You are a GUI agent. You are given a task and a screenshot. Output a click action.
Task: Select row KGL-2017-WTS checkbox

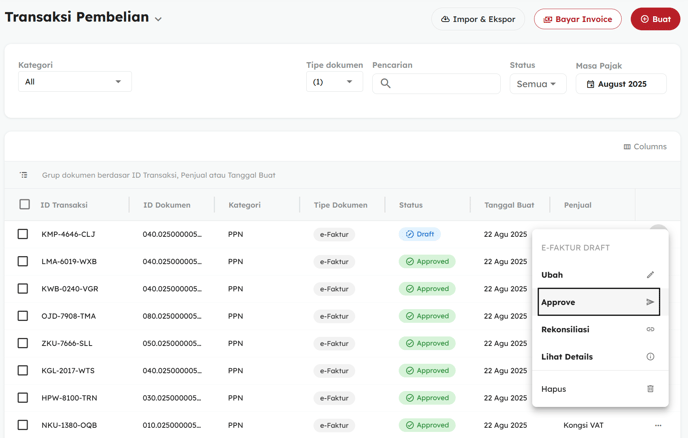pyautogui.click(x=23, y=370)
